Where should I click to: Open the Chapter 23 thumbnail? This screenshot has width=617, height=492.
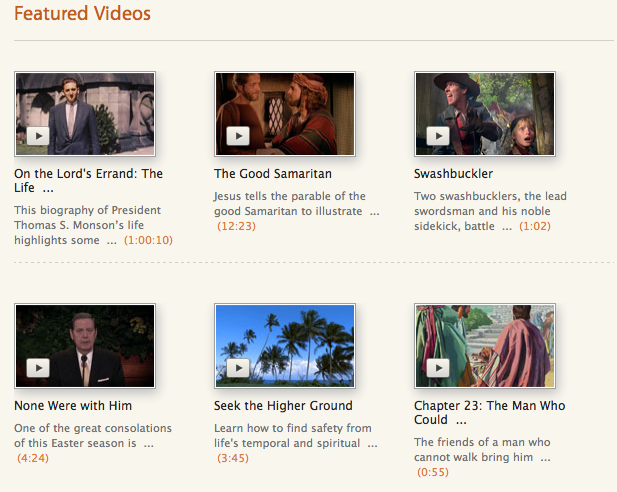[x=485, y=346]
